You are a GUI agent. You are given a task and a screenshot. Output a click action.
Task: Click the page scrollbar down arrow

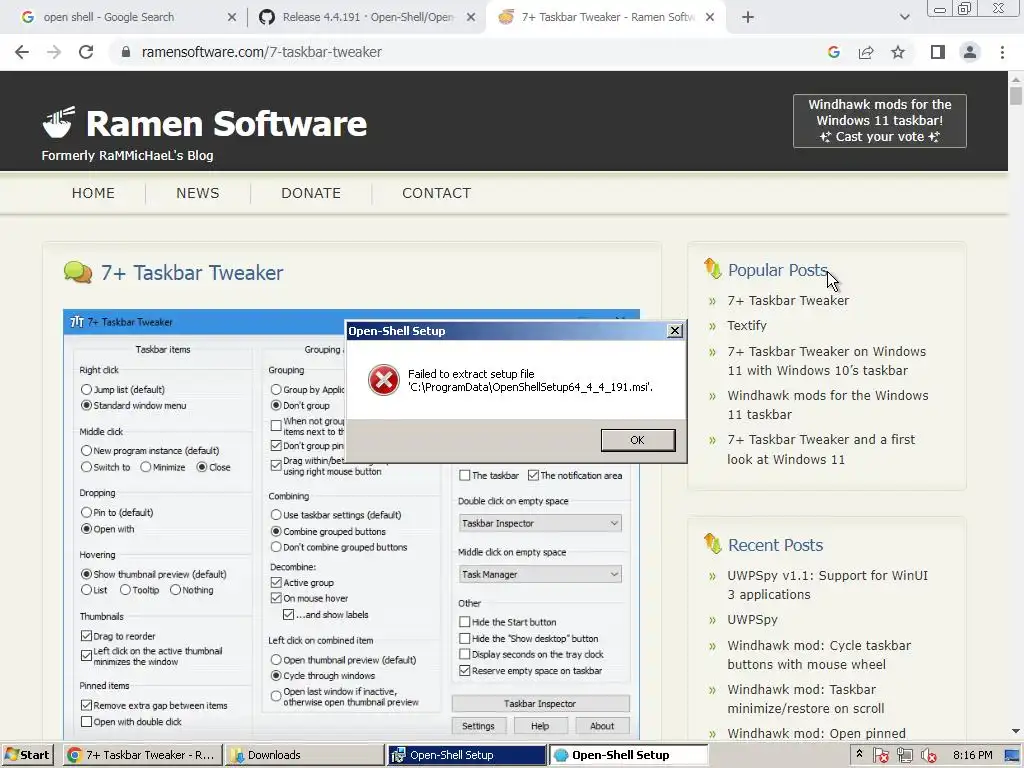(x=1016, y=731)
